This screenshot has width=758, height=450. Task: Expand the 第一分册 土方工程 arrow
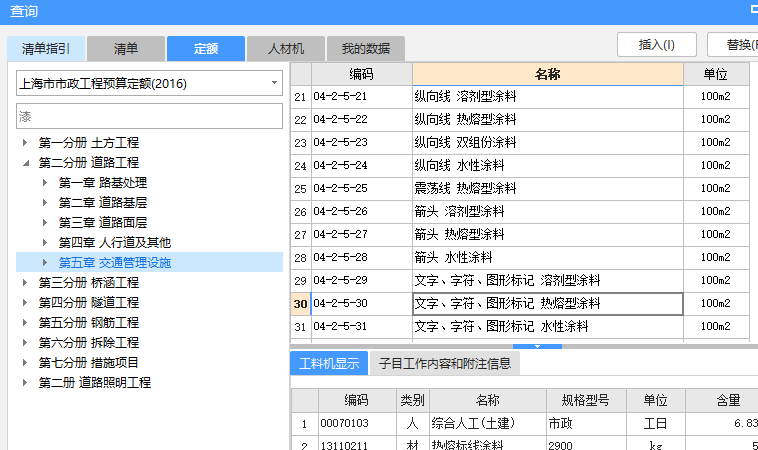[25, 143]
